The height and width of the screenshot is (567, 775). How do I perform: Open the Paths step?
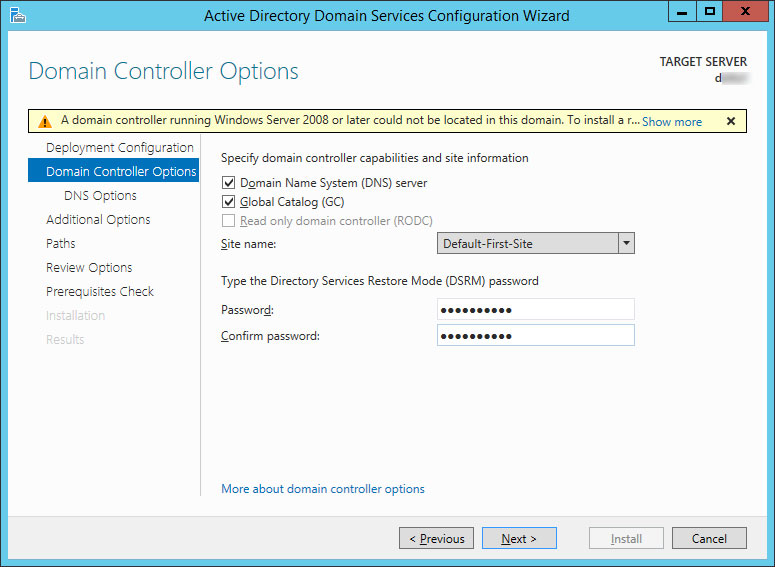[61, 243]
